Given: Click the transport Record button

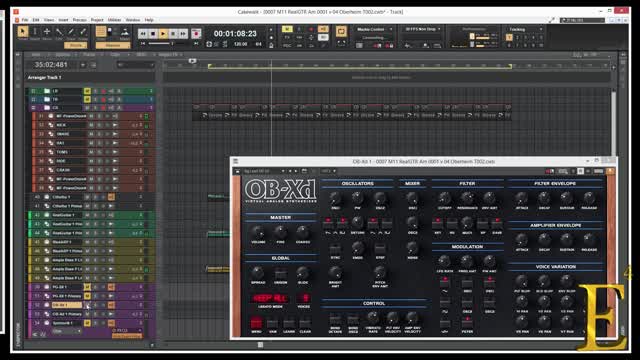Looking at the screenshot, I should coord(196,33).
